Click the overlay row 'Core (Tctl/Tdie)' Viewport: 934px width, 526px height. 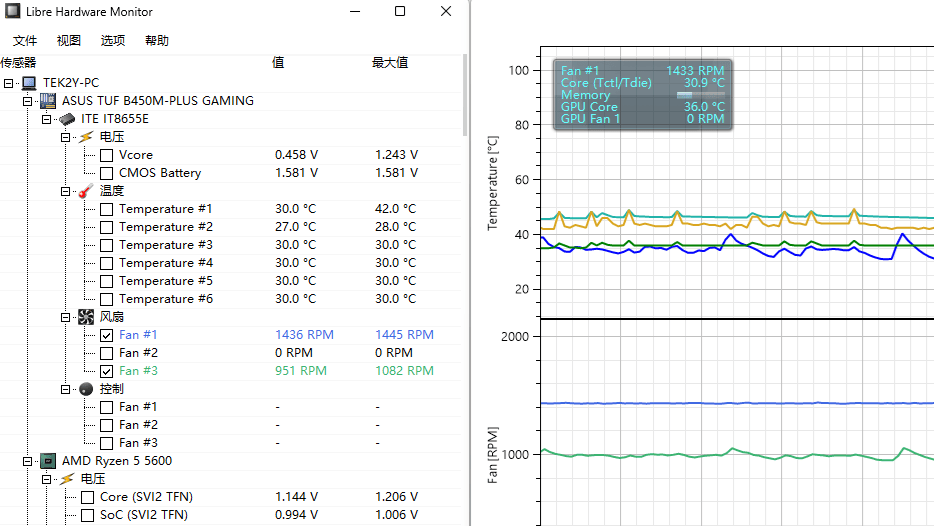[x=643, y=83]
